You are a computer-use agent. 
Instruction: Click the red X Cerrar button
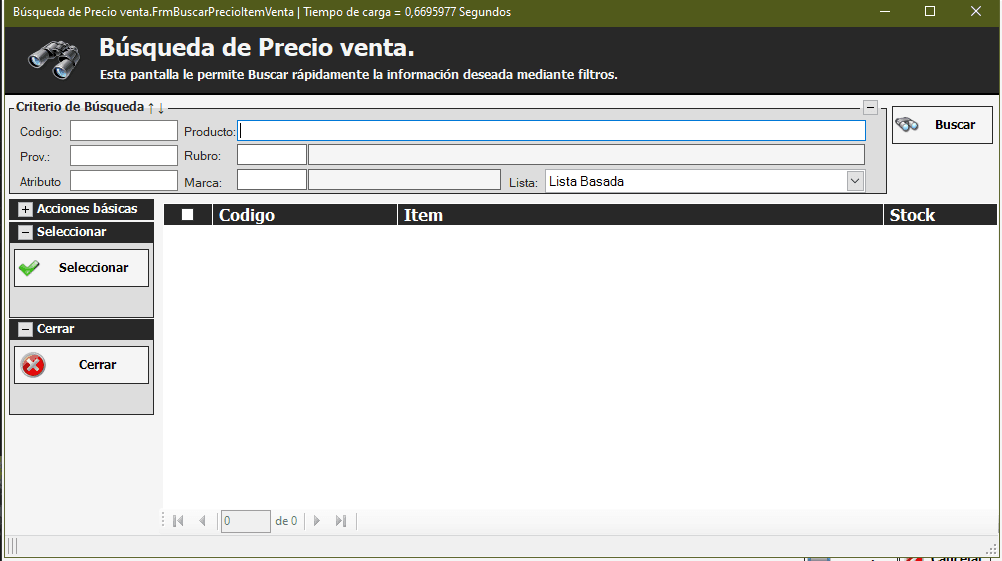pyautogui.click(x=81, y=365)
